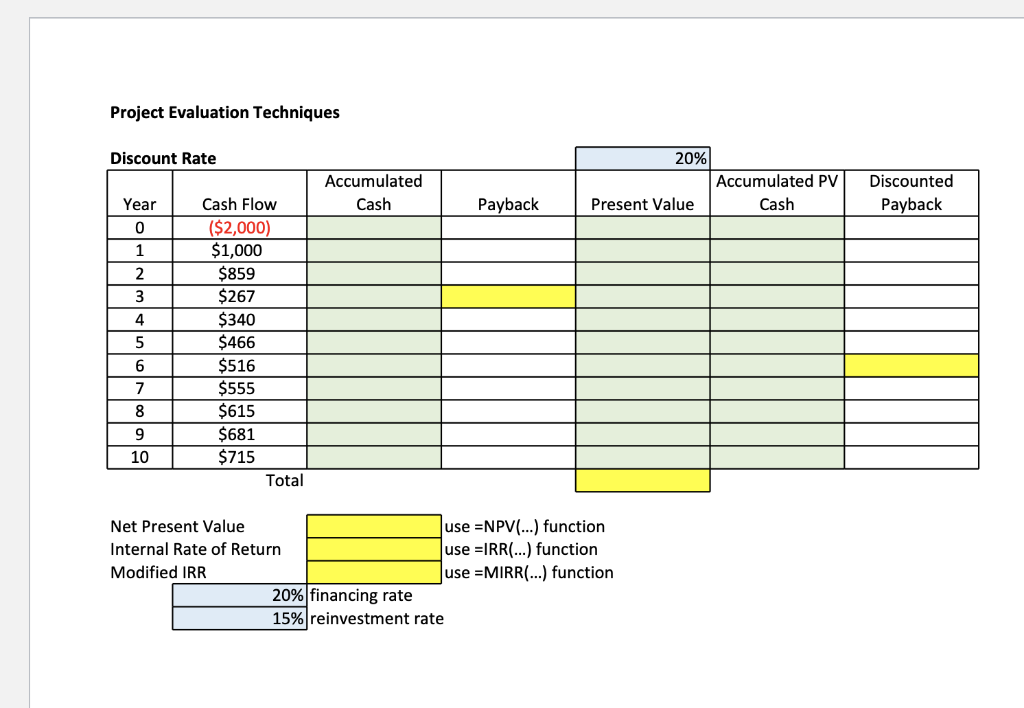Click the "Project Evaluation Techniques" title
The width and height of the screenshot is (1024, 708).
click(x=225, y=112)
